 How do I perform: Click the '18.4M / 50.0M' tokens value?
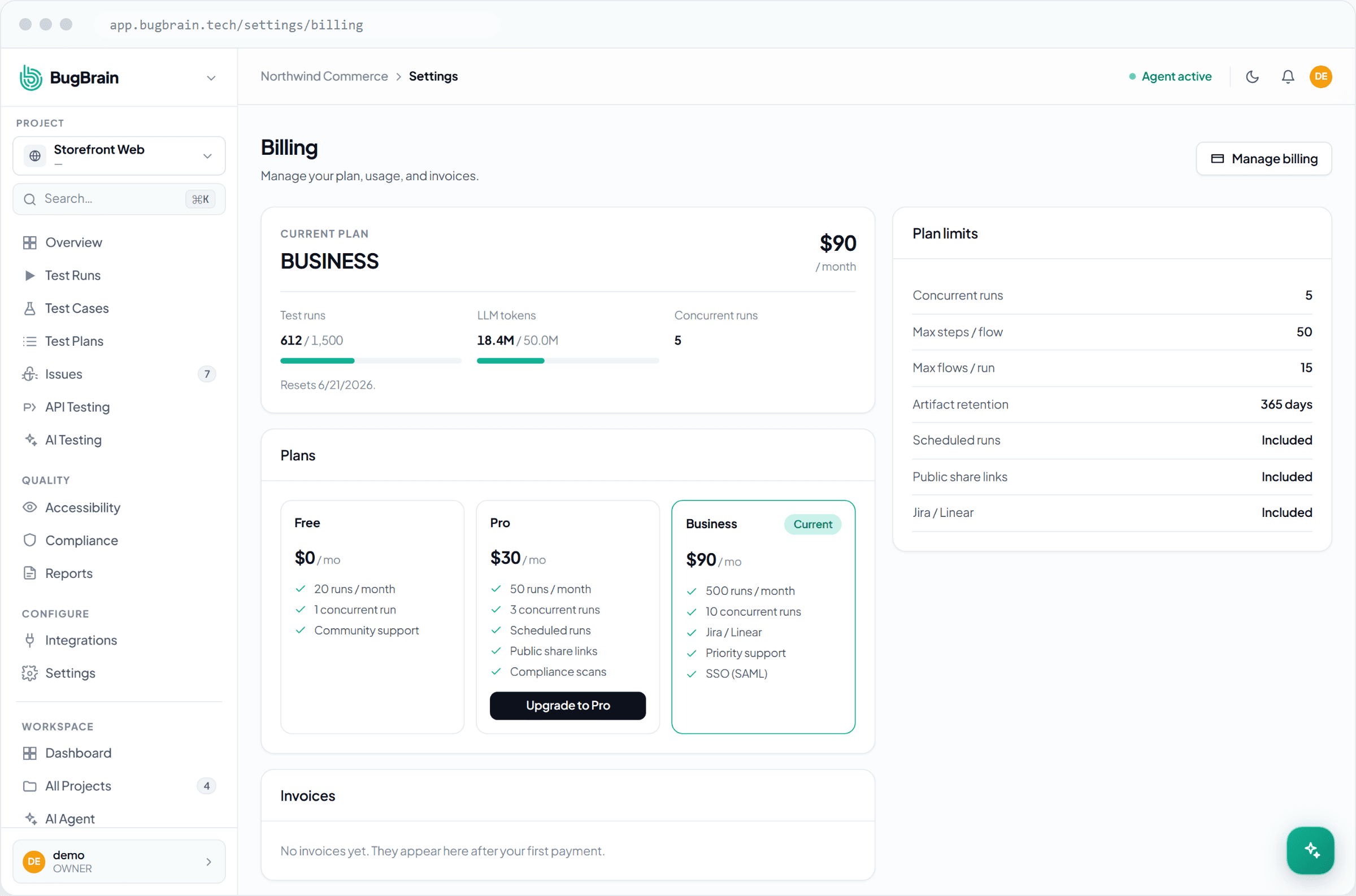tap(517, 340)
